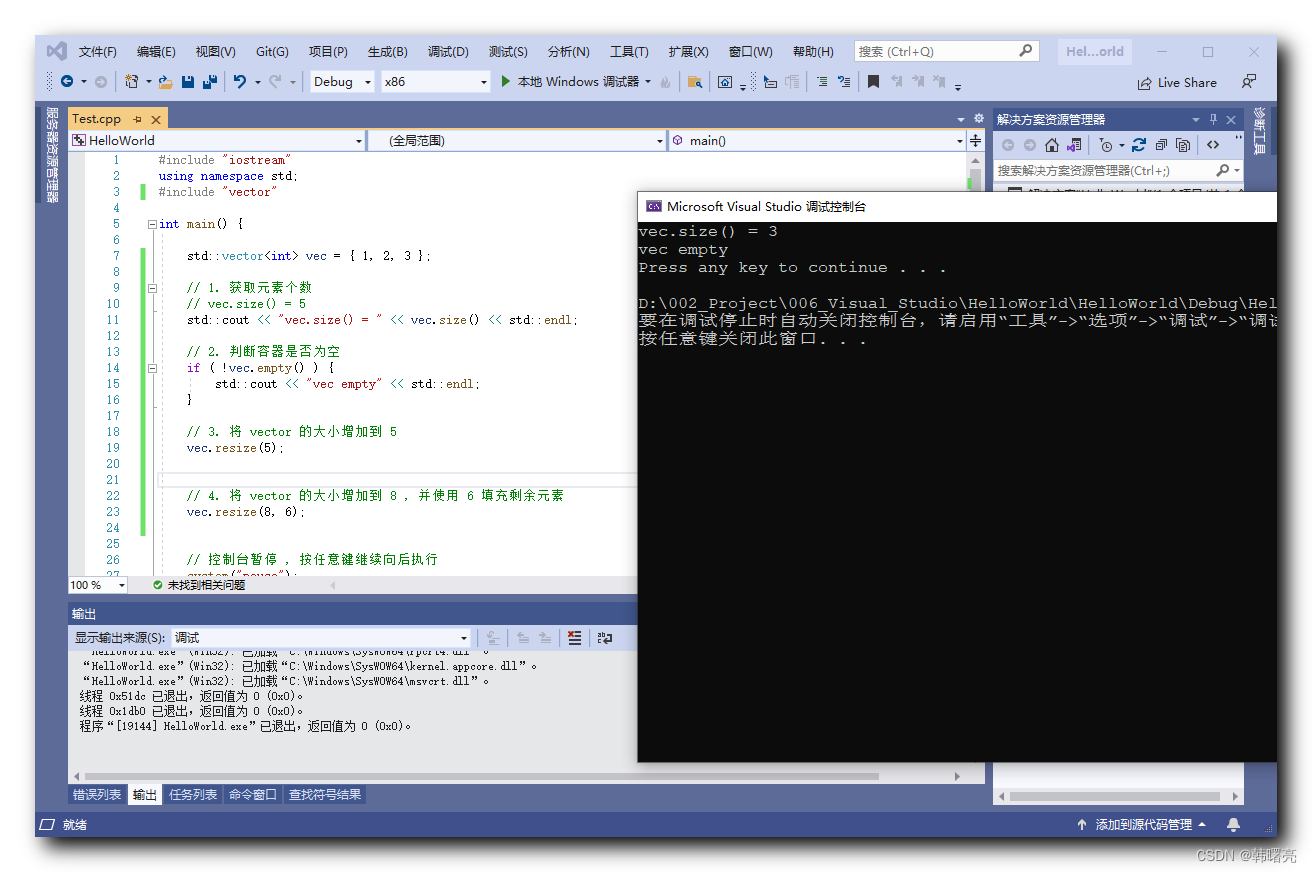Open the main() member dropdown
The width and height of the screenshot is (1312, 872).
[x=817, y=141]
